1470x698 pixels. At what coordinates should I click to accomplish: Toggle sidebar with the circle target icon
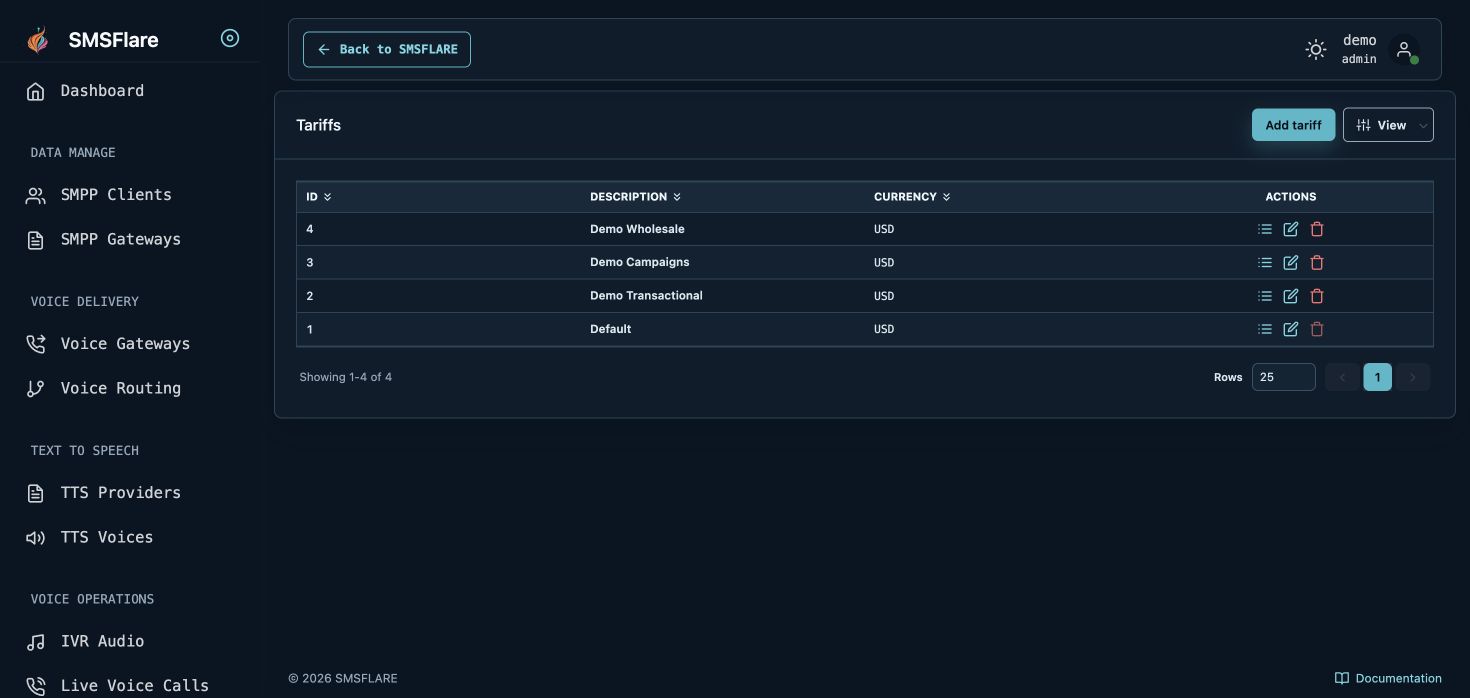[230, 39]
